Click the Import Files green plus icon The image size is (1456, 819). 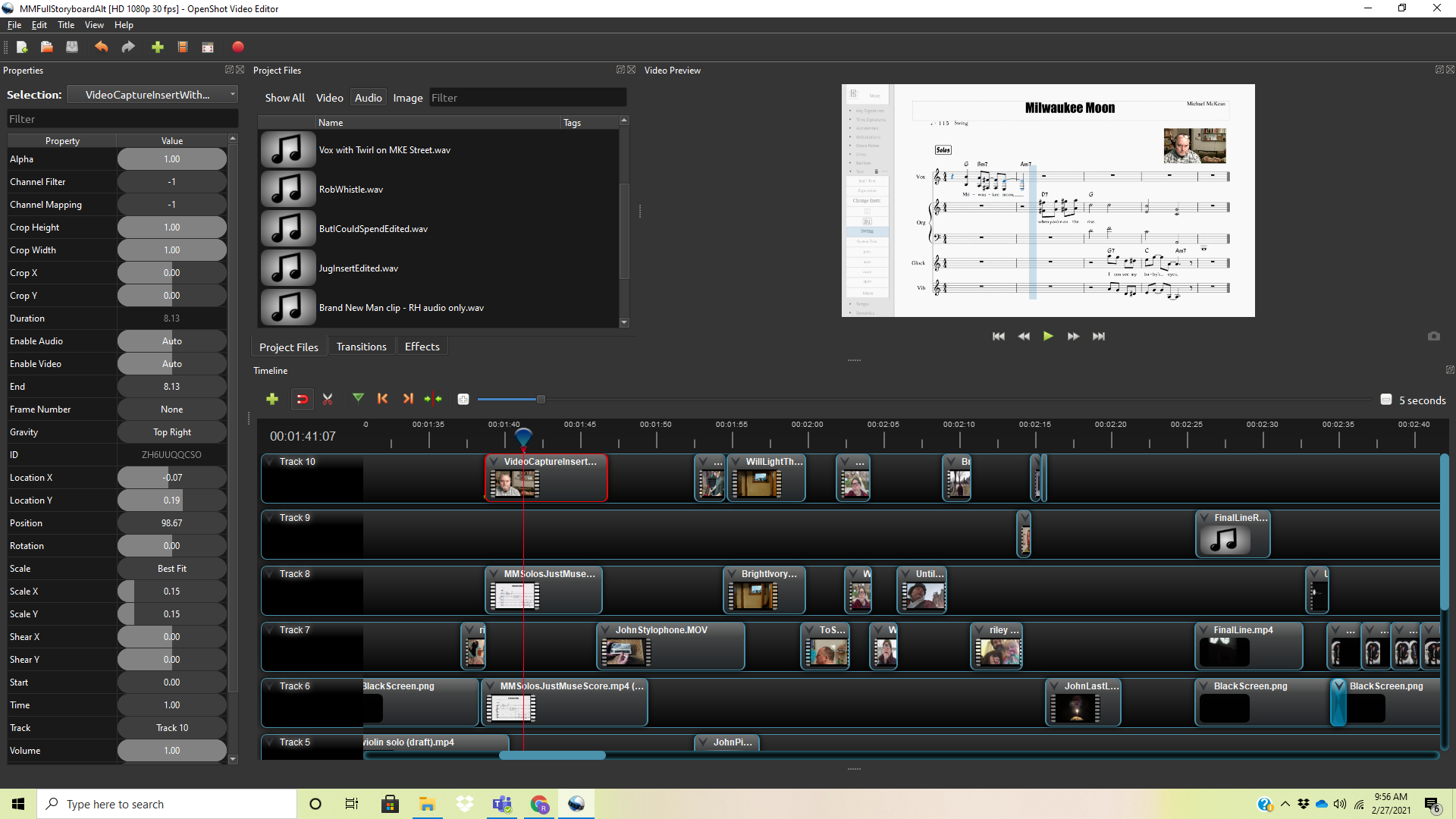(158, 47)
